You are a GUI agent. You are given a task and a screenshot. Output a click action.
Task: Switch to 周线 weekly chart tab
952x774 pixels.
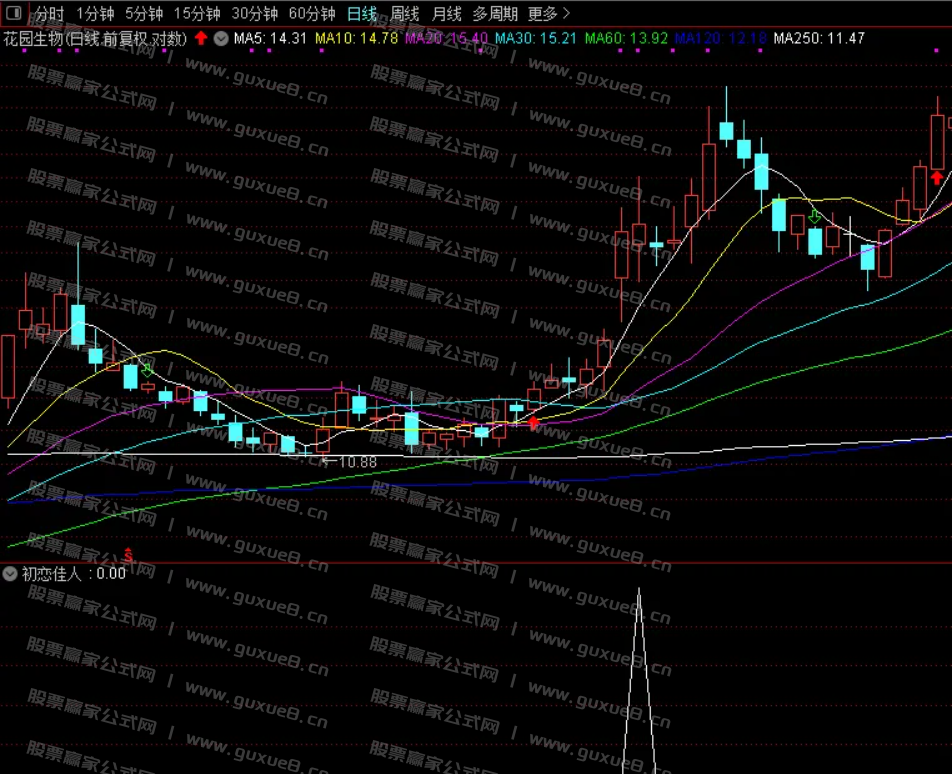(x=404, y=14)
